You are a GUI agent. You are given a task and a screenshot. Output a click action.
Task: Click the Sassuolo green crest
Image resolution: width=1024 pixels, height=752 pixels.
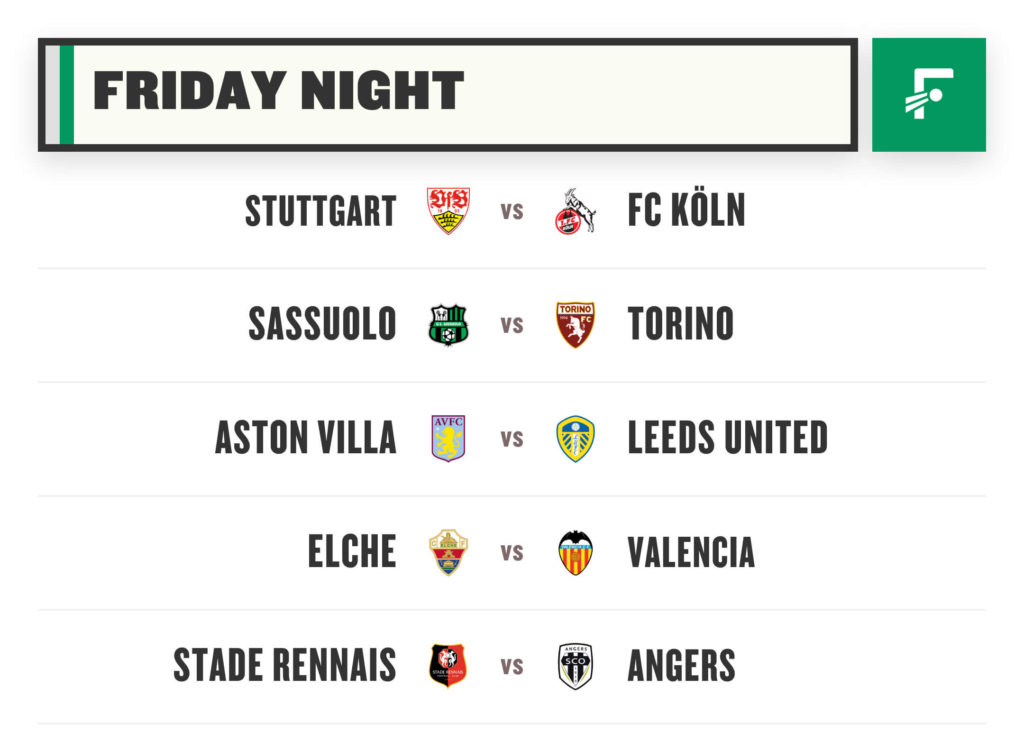pyautogui.click(x=448, y=324)
